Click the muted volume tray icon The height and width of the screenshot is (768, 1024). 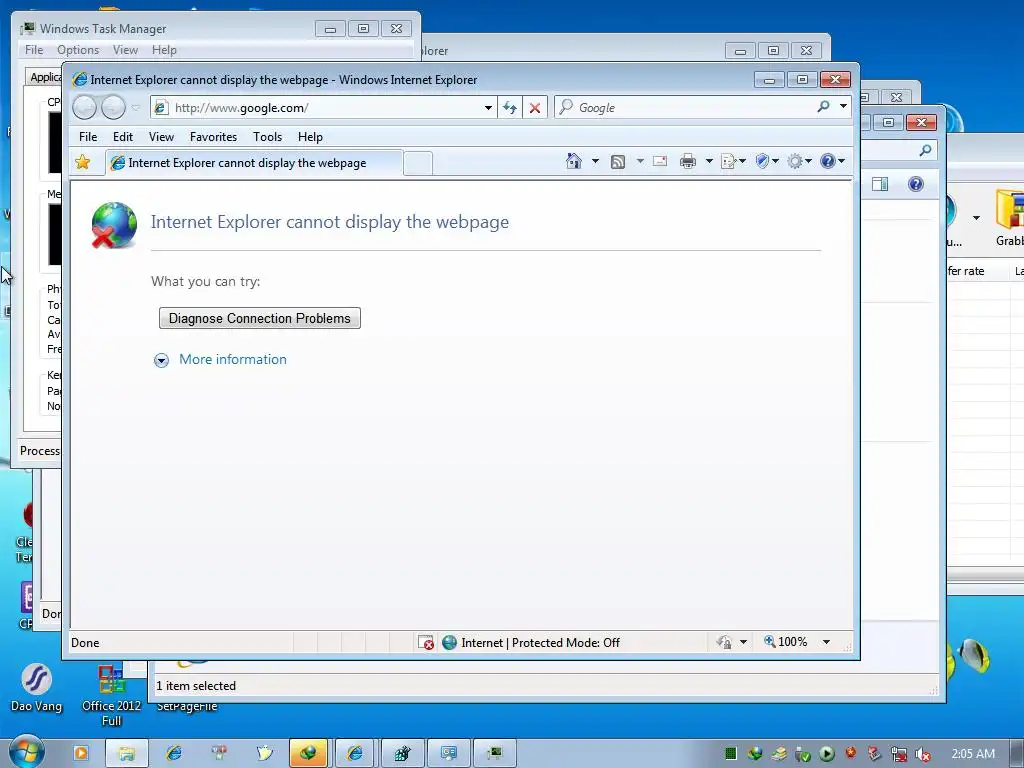(x=923, y=754)
